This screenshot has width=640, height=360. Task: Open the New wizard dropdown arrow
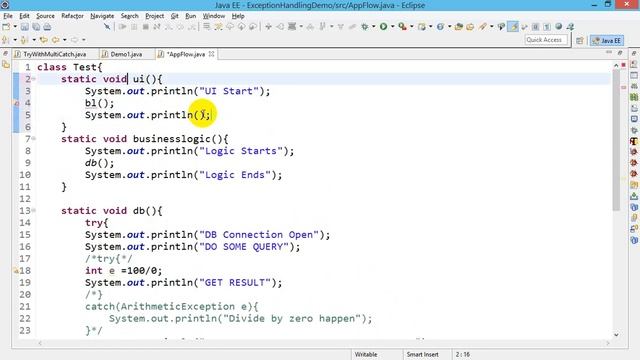pyautogui.click(x=15, y=27)
